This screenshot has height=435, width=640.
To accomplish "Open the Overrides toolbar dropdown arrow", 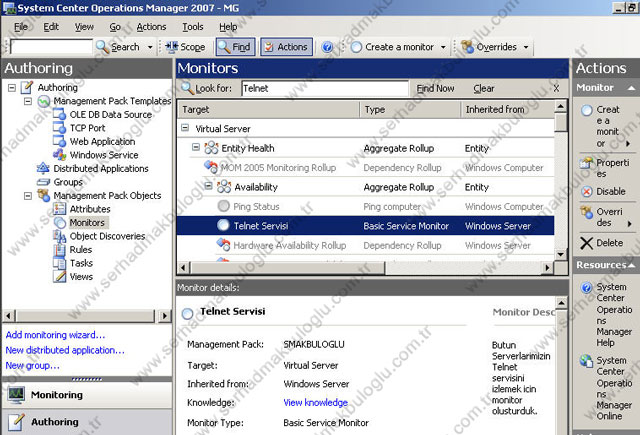I will point(526,47).
